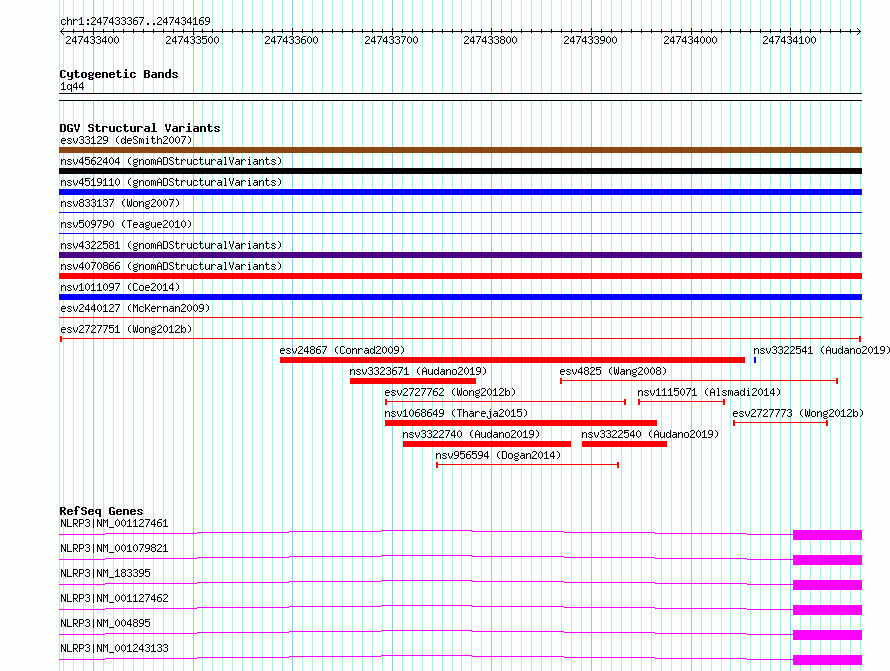Viewport: 890px width, 671px height.
Task: Select the red esv24867 variant bar
Action: [512, 360]
